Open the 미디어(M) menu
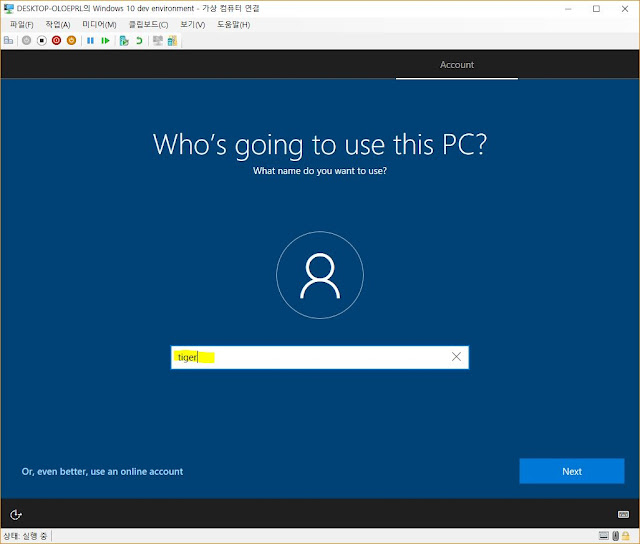The image size is (640, 544). tap(99, 24)
